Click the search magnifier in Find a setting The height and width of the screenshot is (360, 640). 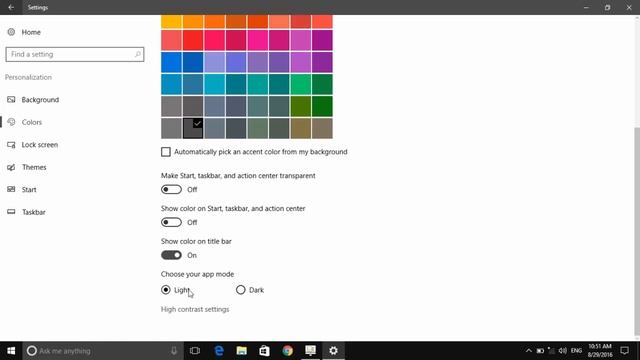[138, 54]
